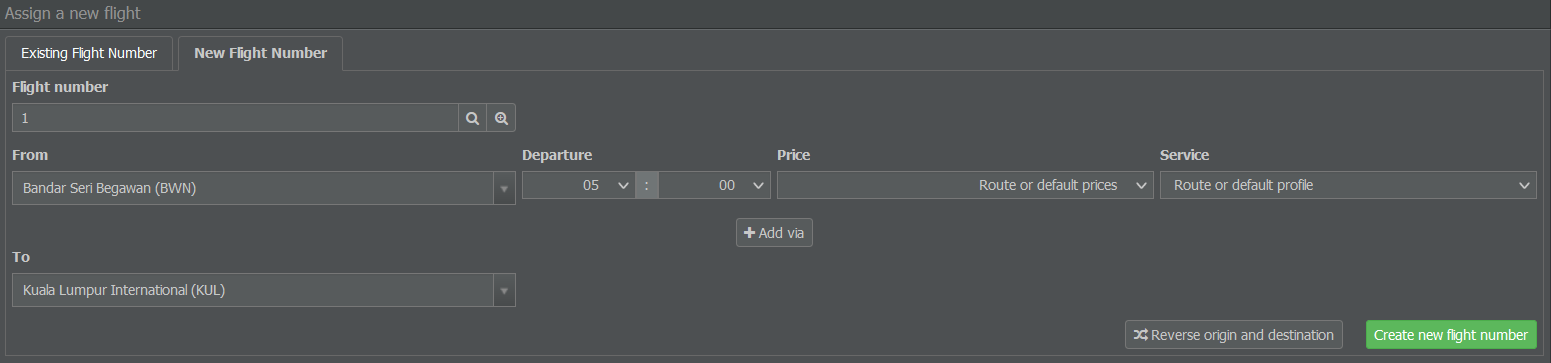Open the To airport list arrow

click(x=504, y=290)
